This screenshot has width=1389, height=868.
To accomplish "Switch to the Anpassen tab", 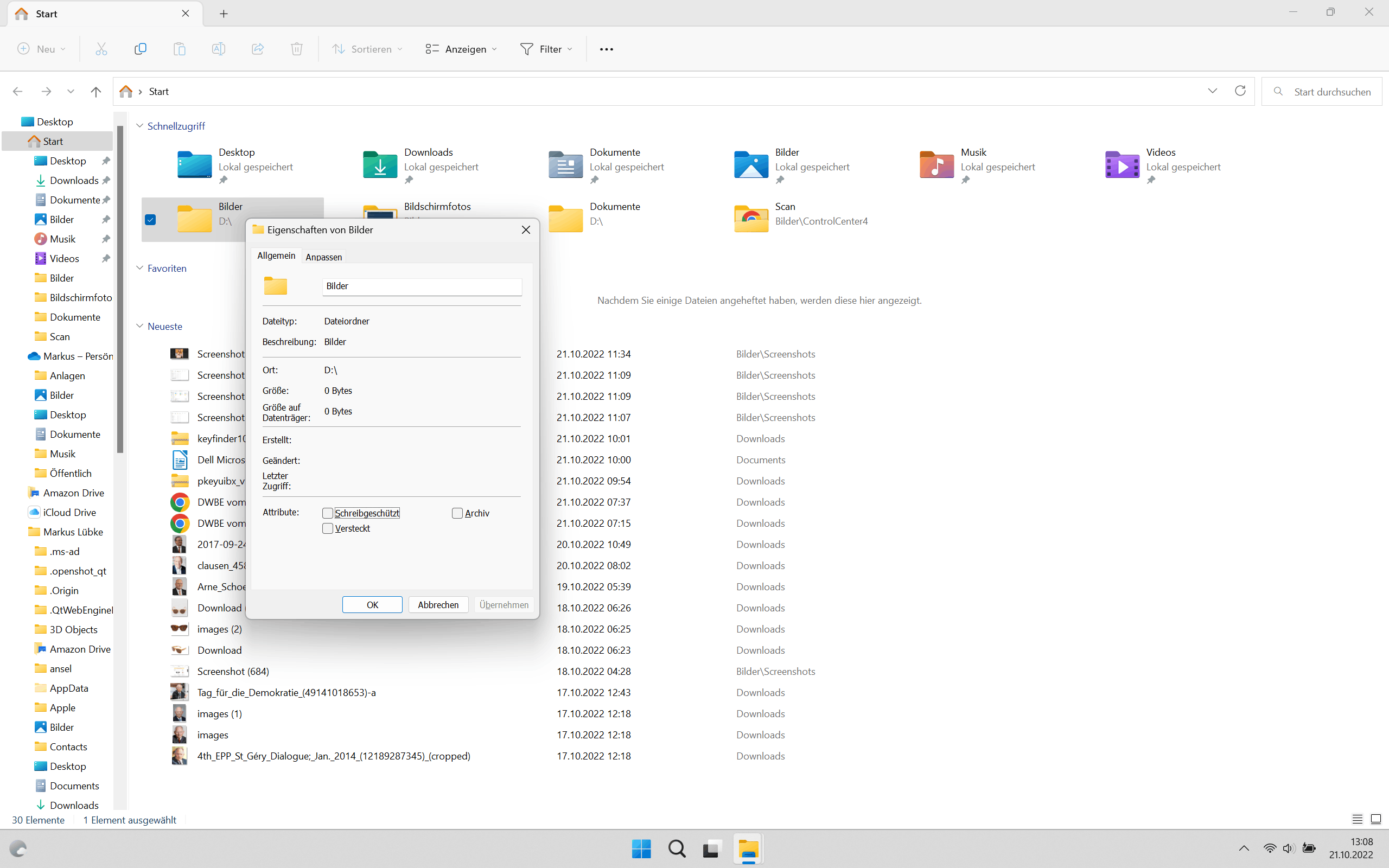I will coord(324,257).
